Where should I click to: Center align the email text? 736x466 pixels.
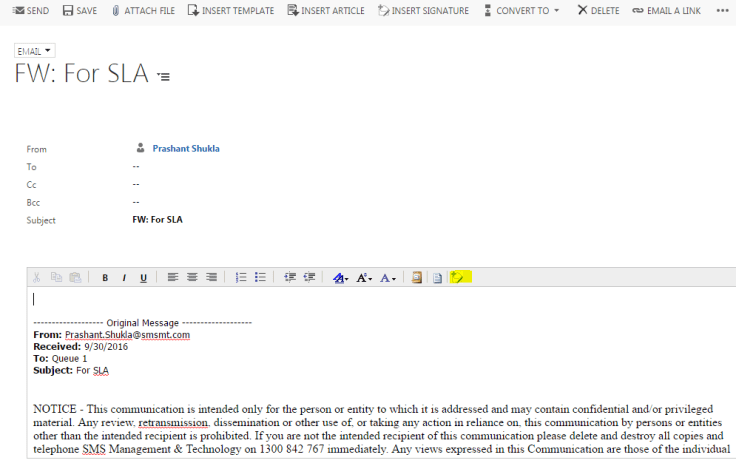pyautogui.click(x=192, y=278)
